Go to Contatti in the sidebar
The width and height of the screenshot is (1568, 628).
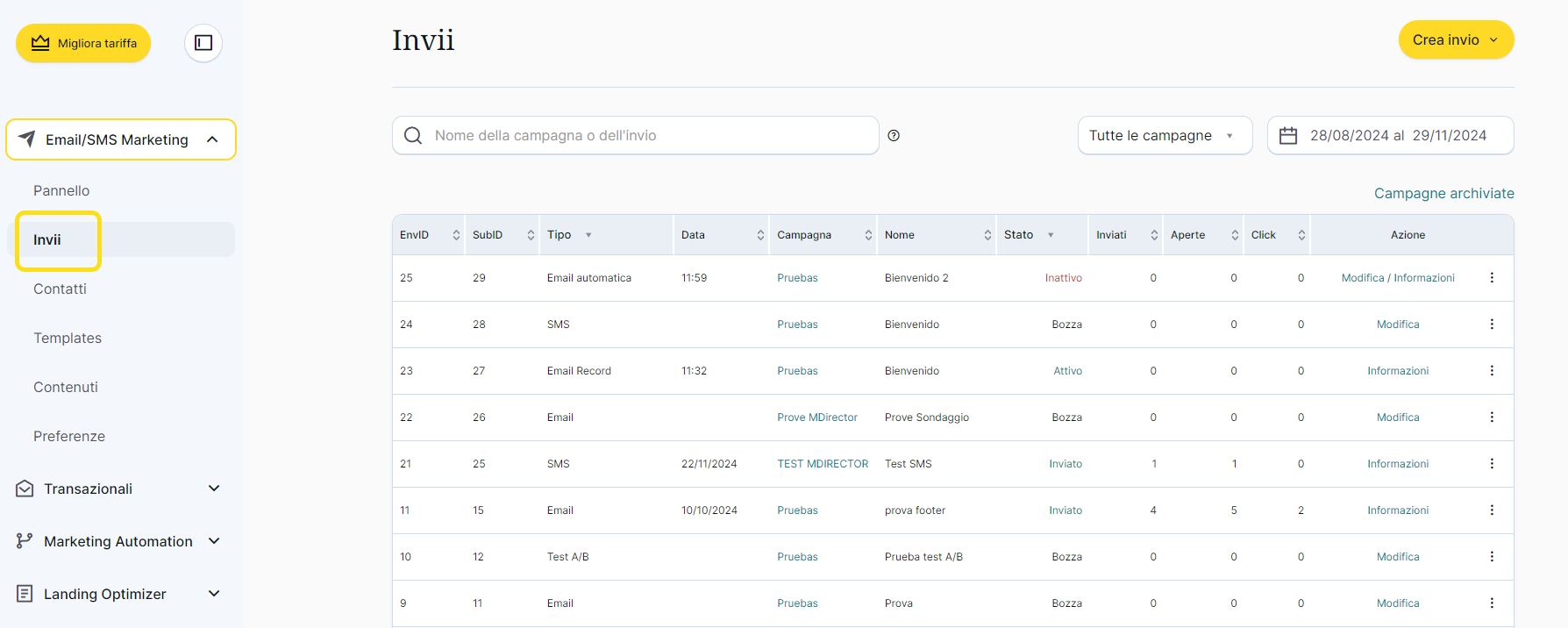(60, 289)
